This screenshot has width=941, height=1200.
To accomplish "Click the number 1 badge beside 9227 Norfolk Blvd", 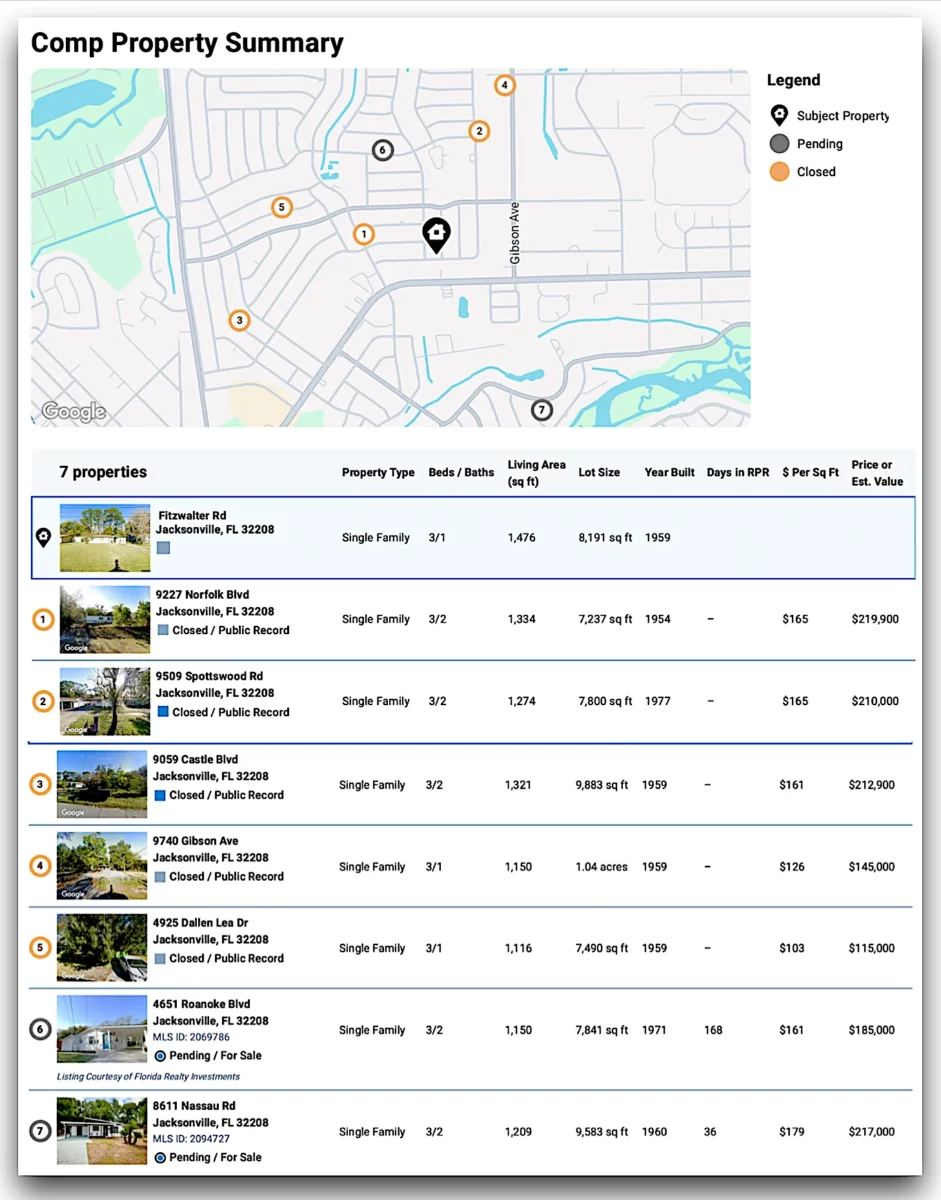I will pos(43,620).
